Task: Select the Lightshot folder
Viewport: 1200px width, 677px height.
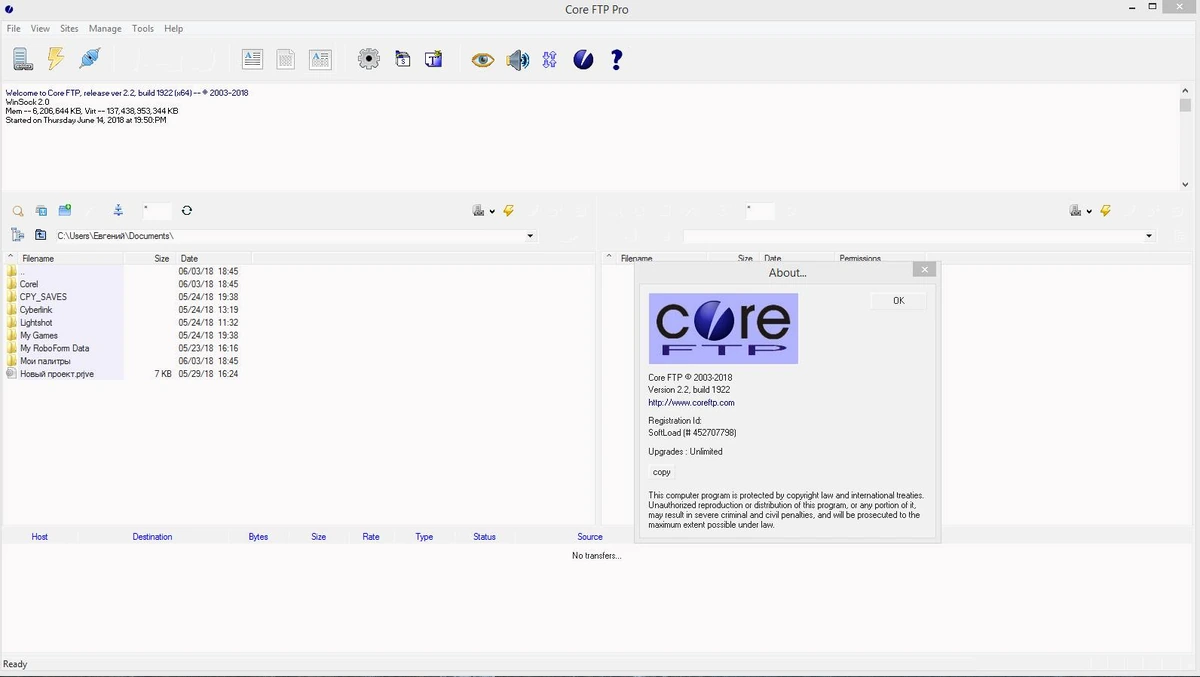Action: click(35, 323)
